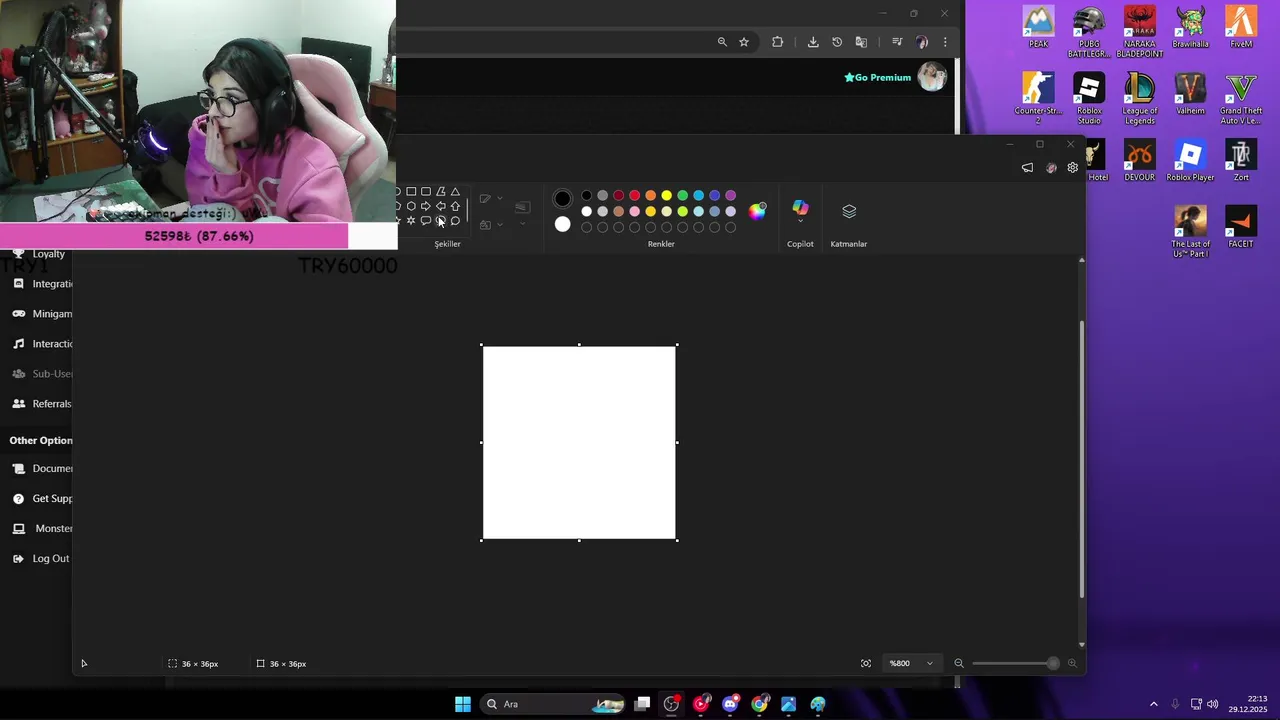The image size is (1280, 720).
Task: Open Sub-Users sidebar item
Action: pyautogui.click(x=42, y=374)
